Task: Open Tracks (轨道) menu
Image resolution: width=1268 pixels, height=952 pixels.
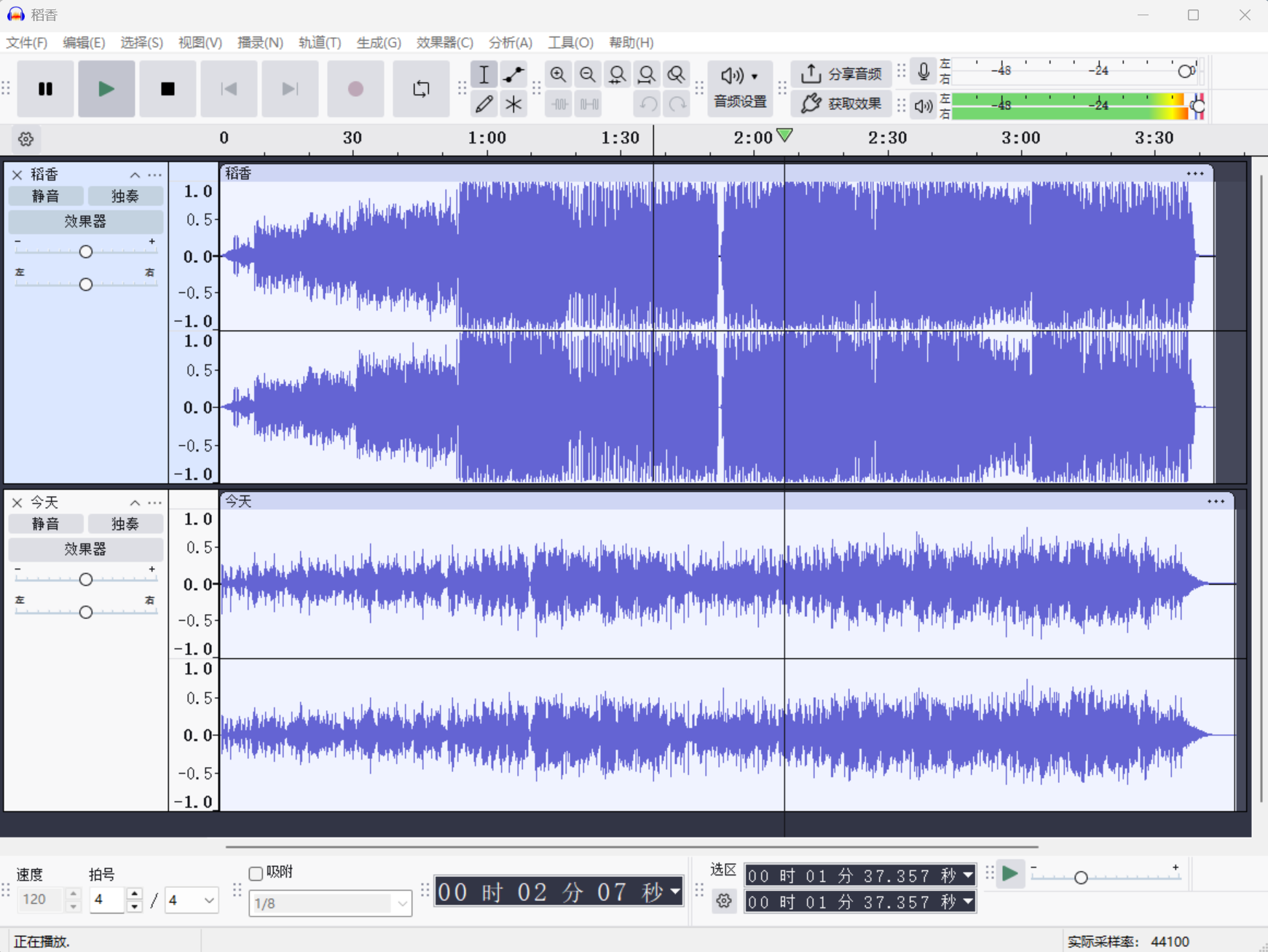Action: pyautogui.click(x=320, y=42)
